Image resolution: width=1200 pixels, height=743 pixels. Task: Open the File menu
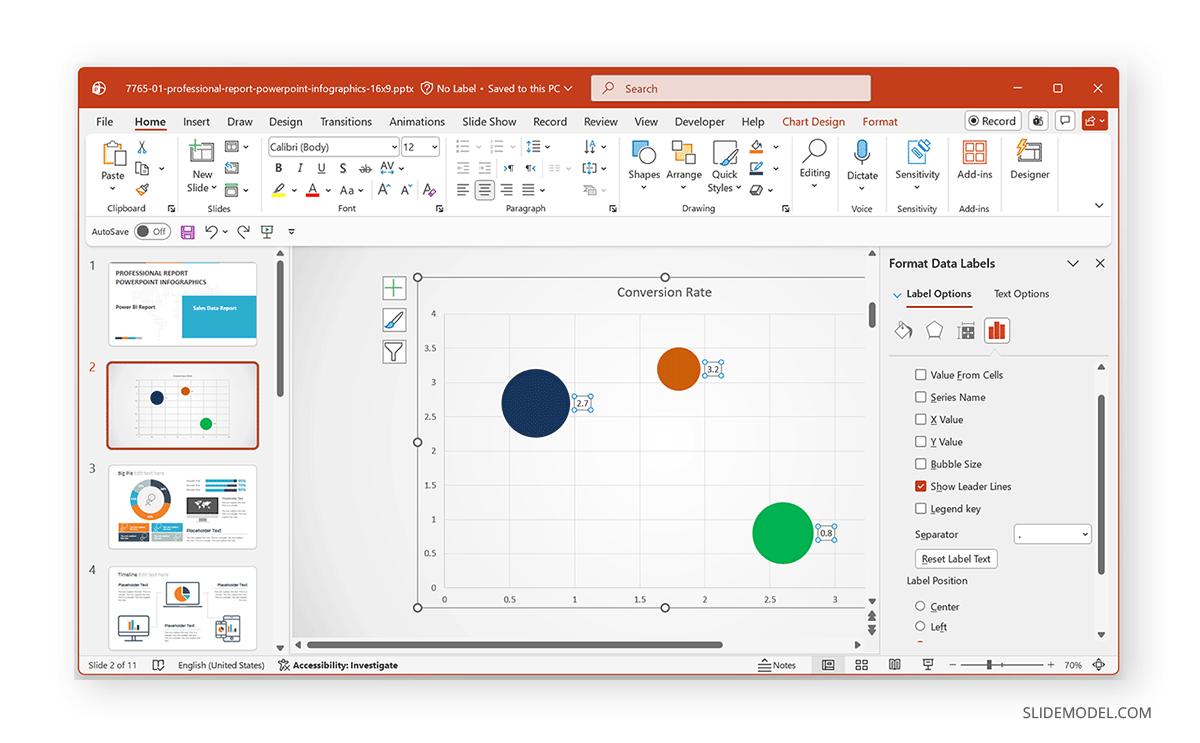pos(105,122)
